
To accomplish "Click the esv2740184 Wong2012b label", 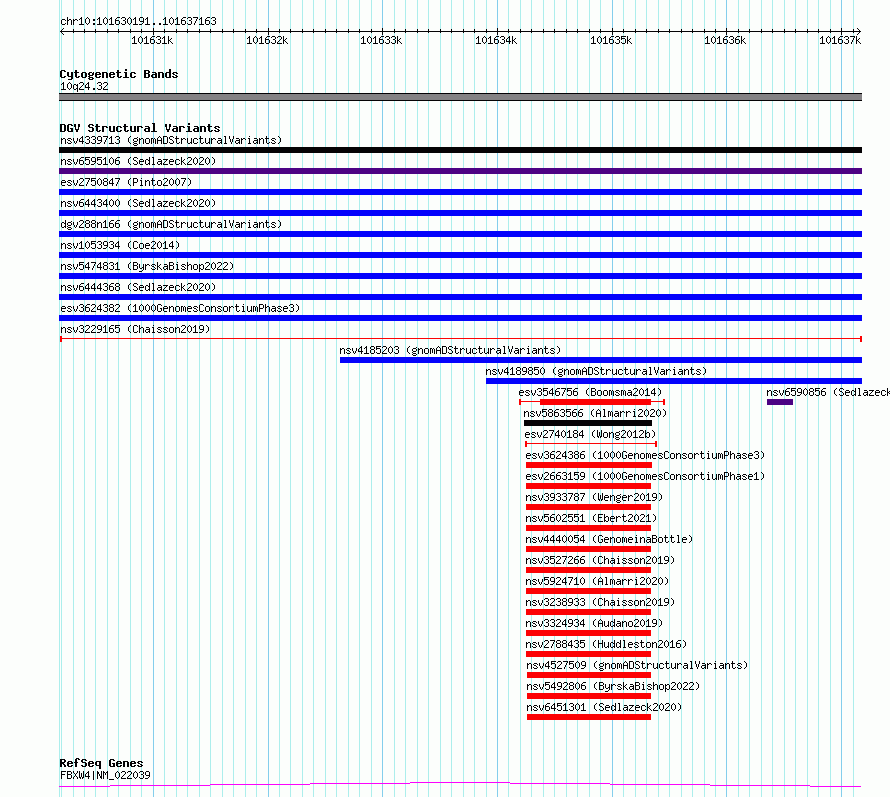I will click(x=590, y=434).
